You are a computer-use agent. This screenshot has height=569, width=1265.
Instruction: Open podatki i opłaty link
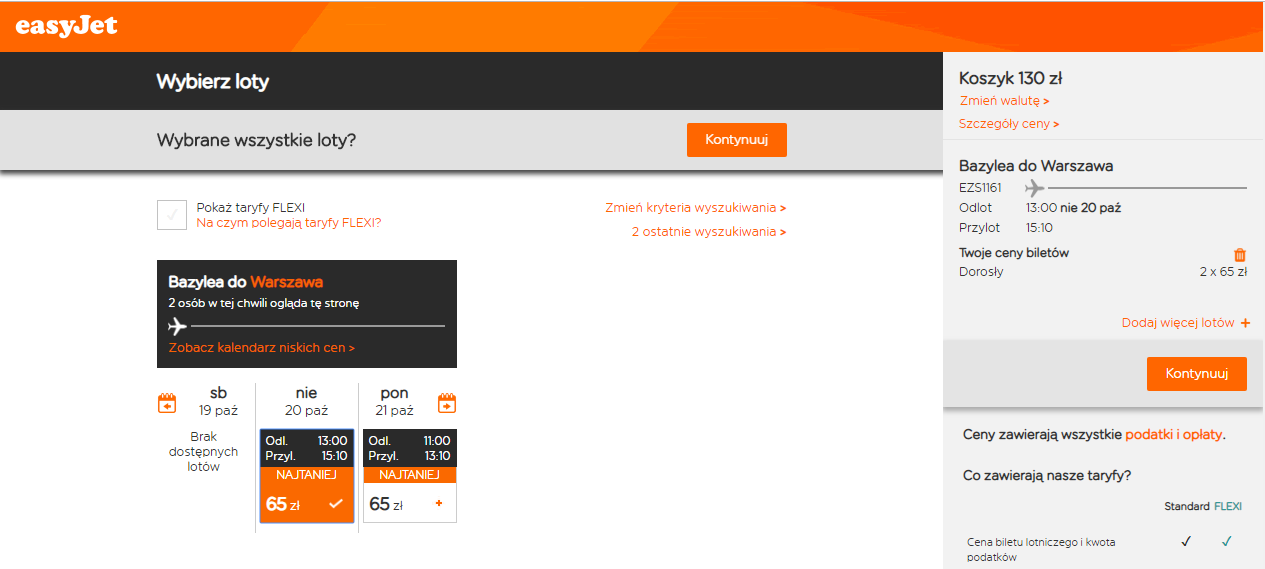tap(1173, 435)
